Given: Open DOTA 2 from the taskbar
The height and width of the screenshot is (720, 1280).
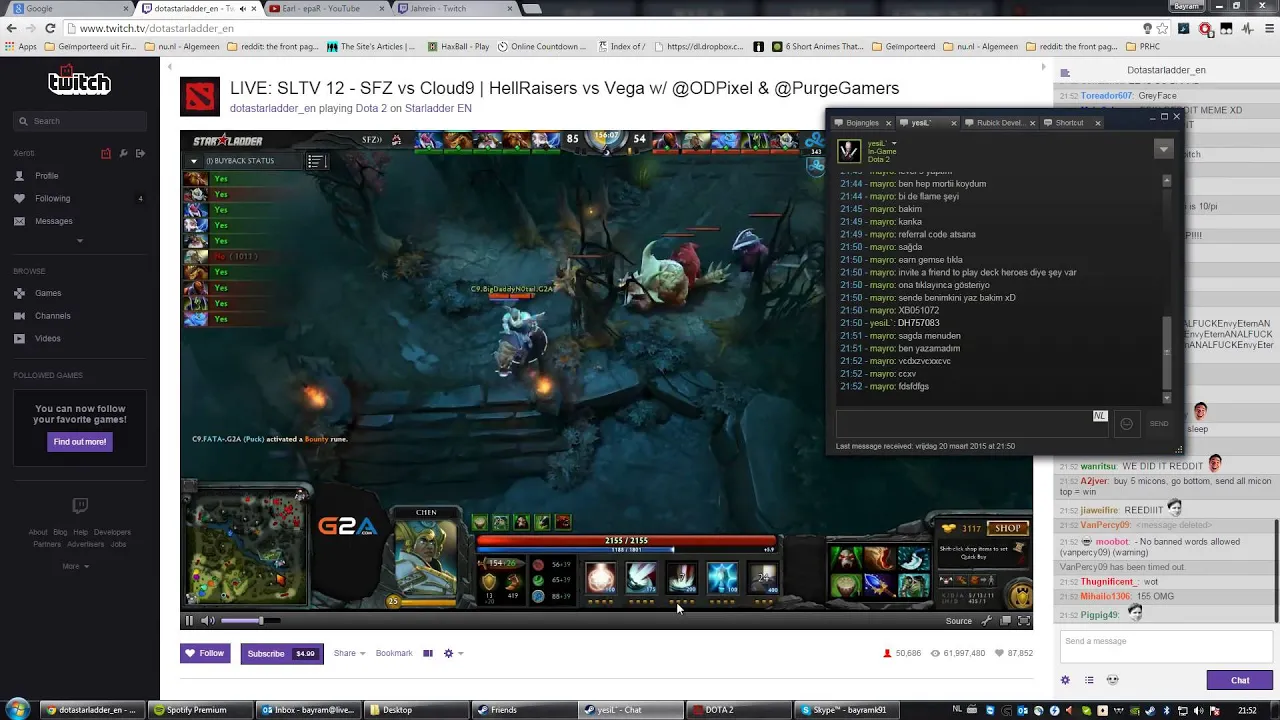Looking at the screenshot, I should pos(739,710).
